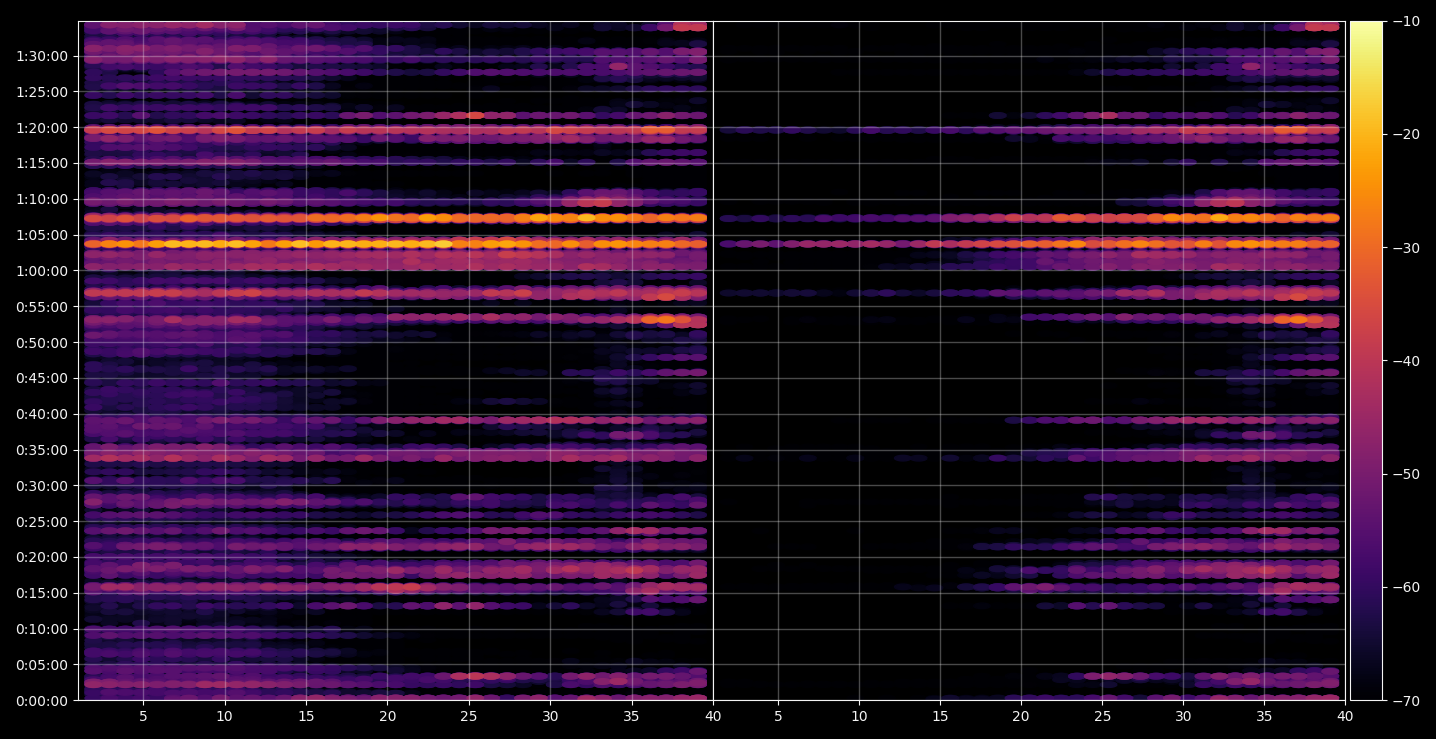Pick x-axis label 35 under the right heatmap
This screenshot has height=739, width=1436.
(x=1264, y=716)
